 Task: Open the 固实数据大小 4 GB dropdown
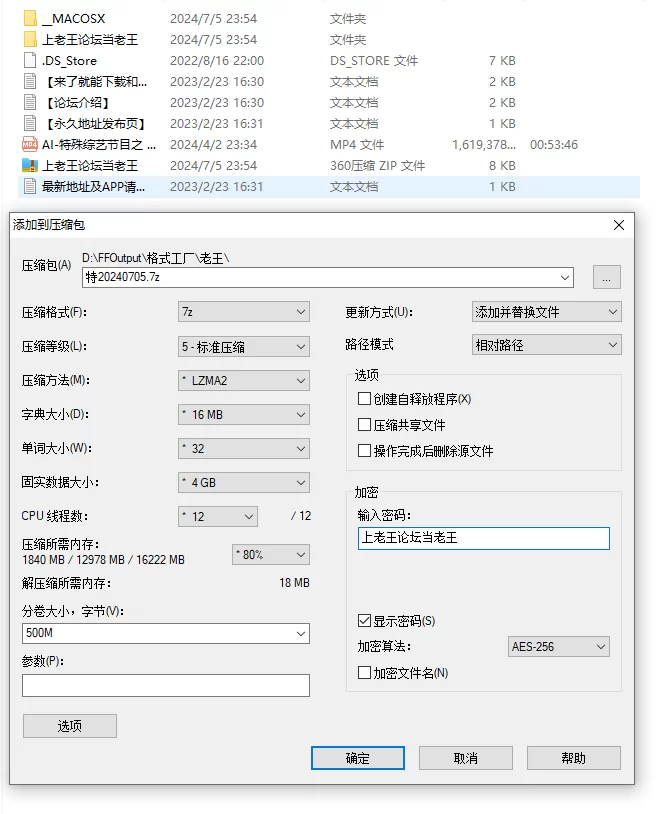(x=243, y=483)
